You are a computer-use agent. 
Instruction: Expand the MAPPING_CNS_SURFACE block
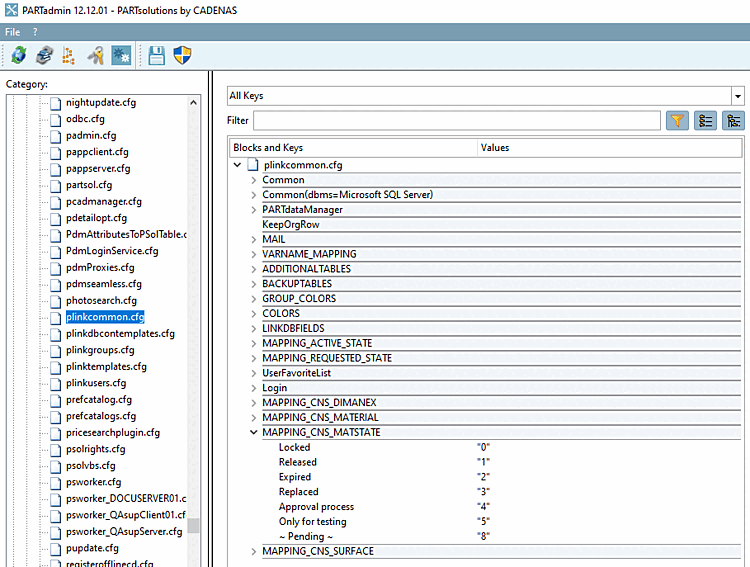click(x=254, y=552)
